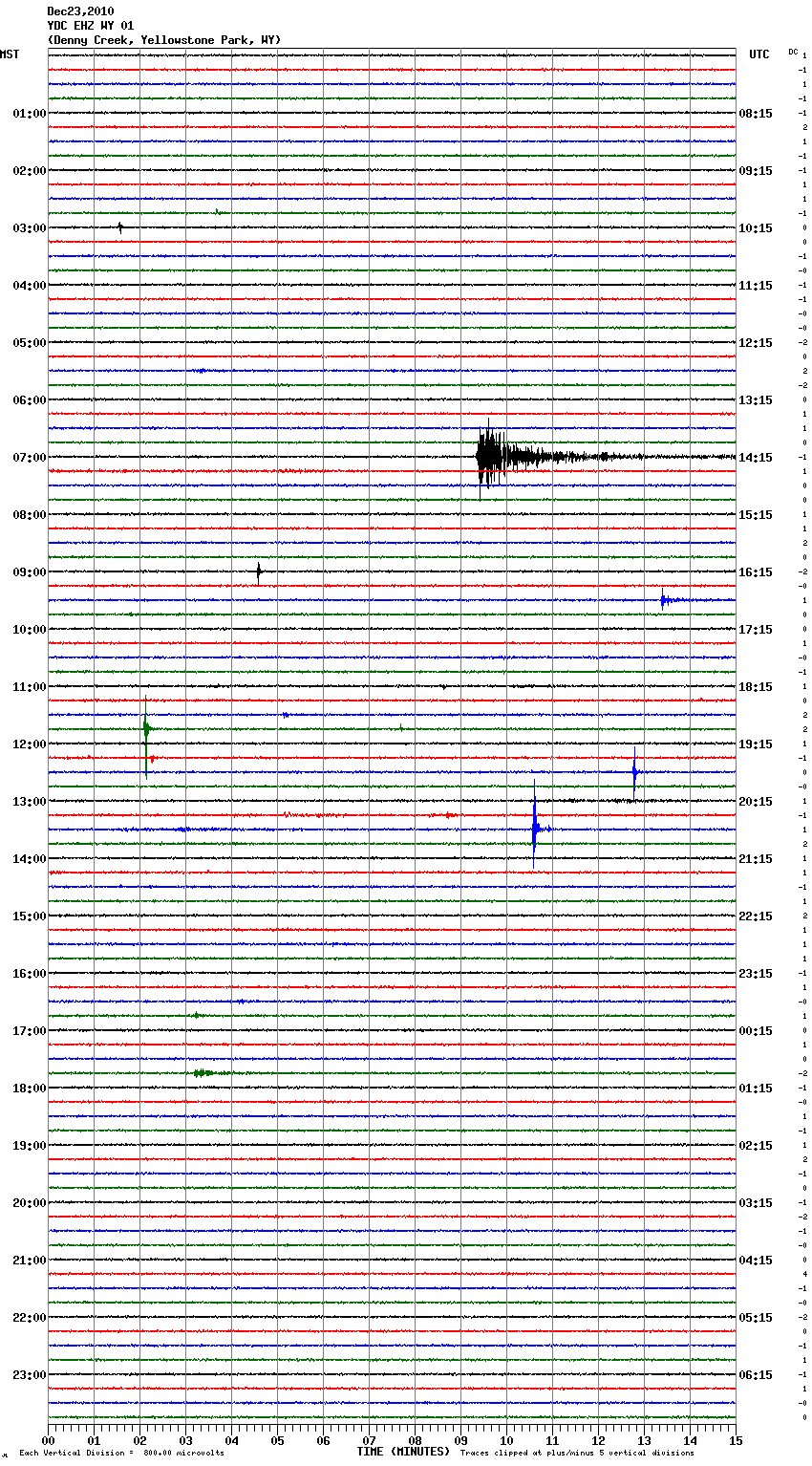The width and height of the screenshot is (812, 1466).
Task: Click the 03:00 MST time label
Action: pyautogui.click(x=30, y=228)
